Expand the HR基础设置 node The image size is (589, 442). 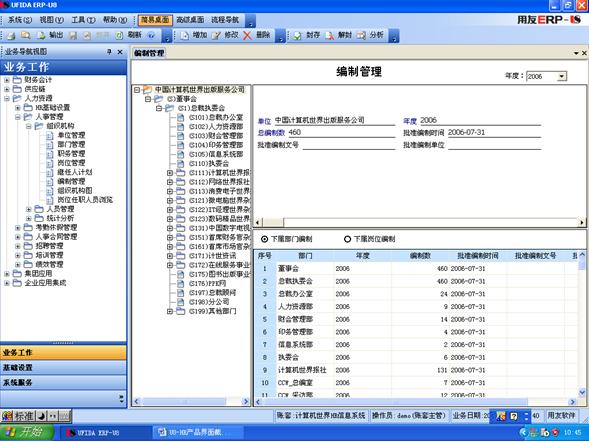(x=18, y=108)
